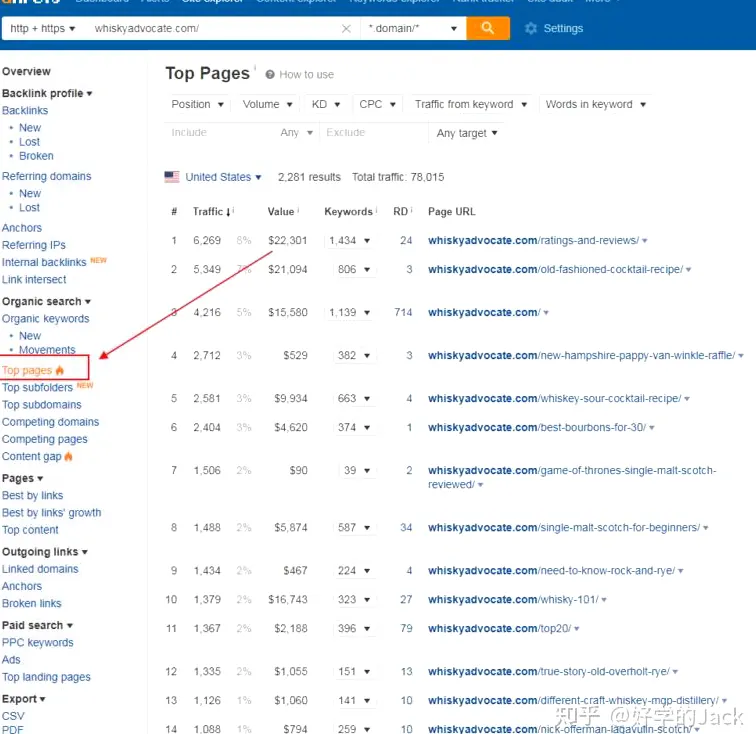Viewport: 756px width, 734px height.
Task: Expand keywords dropdown for 1,139 row
Action: pyautogui.click(x=367, y=313)
